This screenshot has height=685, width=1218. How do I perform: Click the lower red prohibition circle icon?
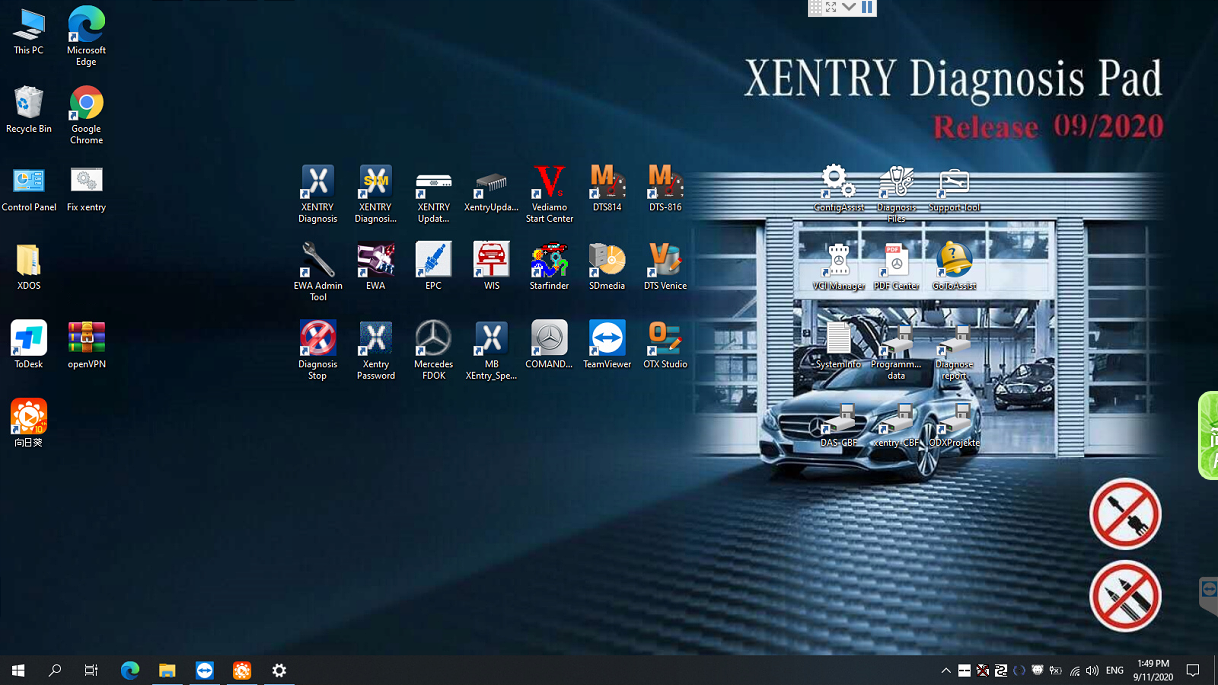tap(1125, 596)
